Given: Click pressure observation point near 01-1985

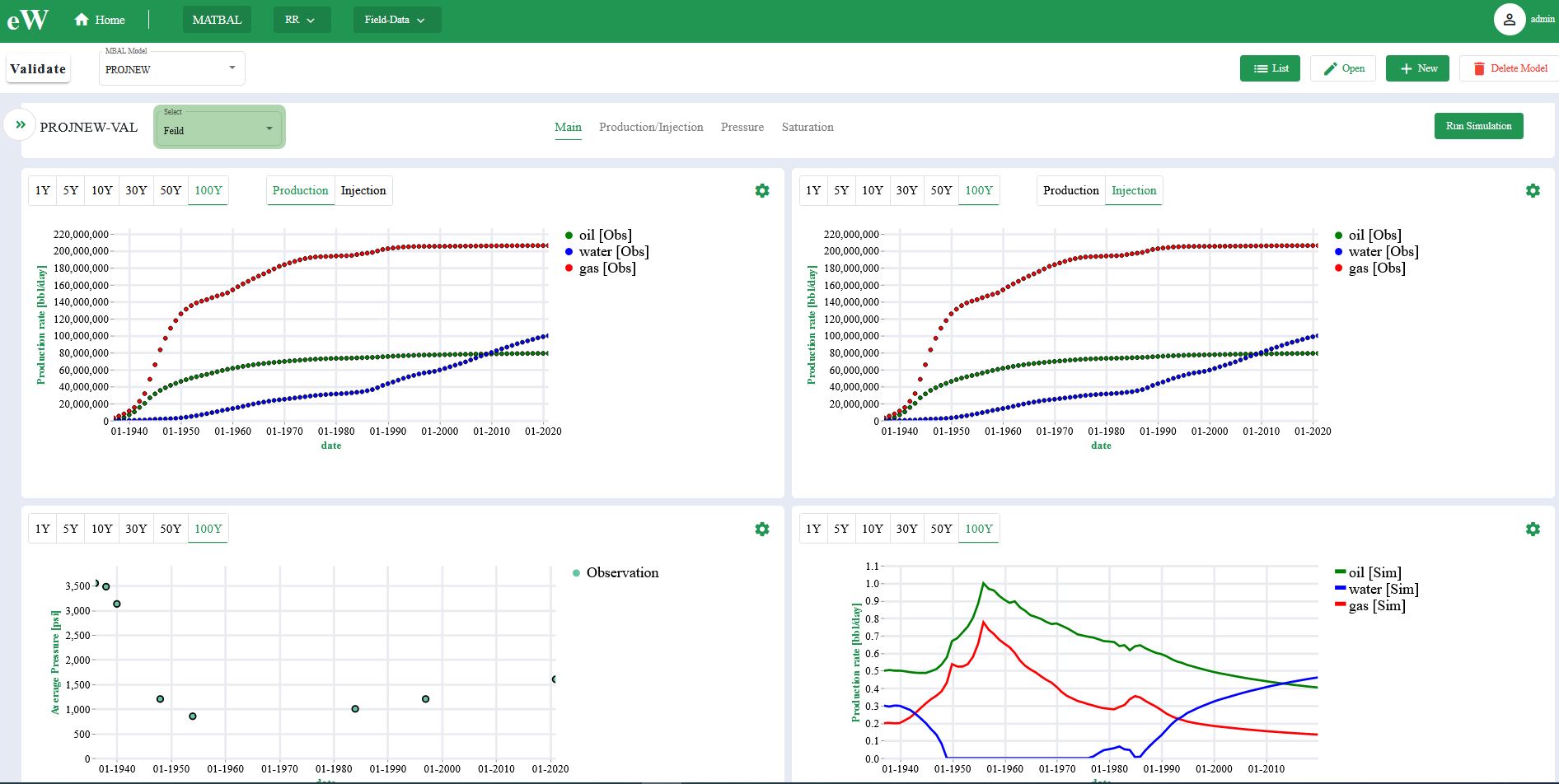Looking at the screenshot, I should click(x=355, y=709).
